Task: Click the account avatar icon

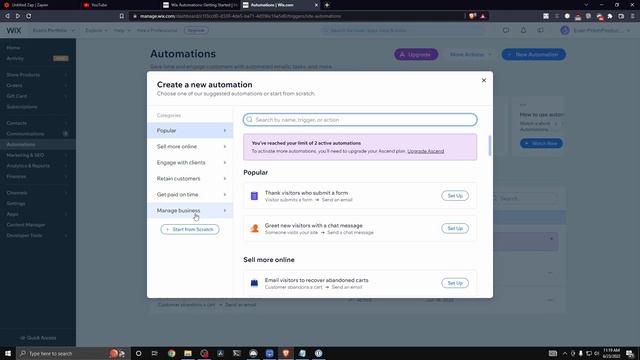Action: click(x=565, y=31)
